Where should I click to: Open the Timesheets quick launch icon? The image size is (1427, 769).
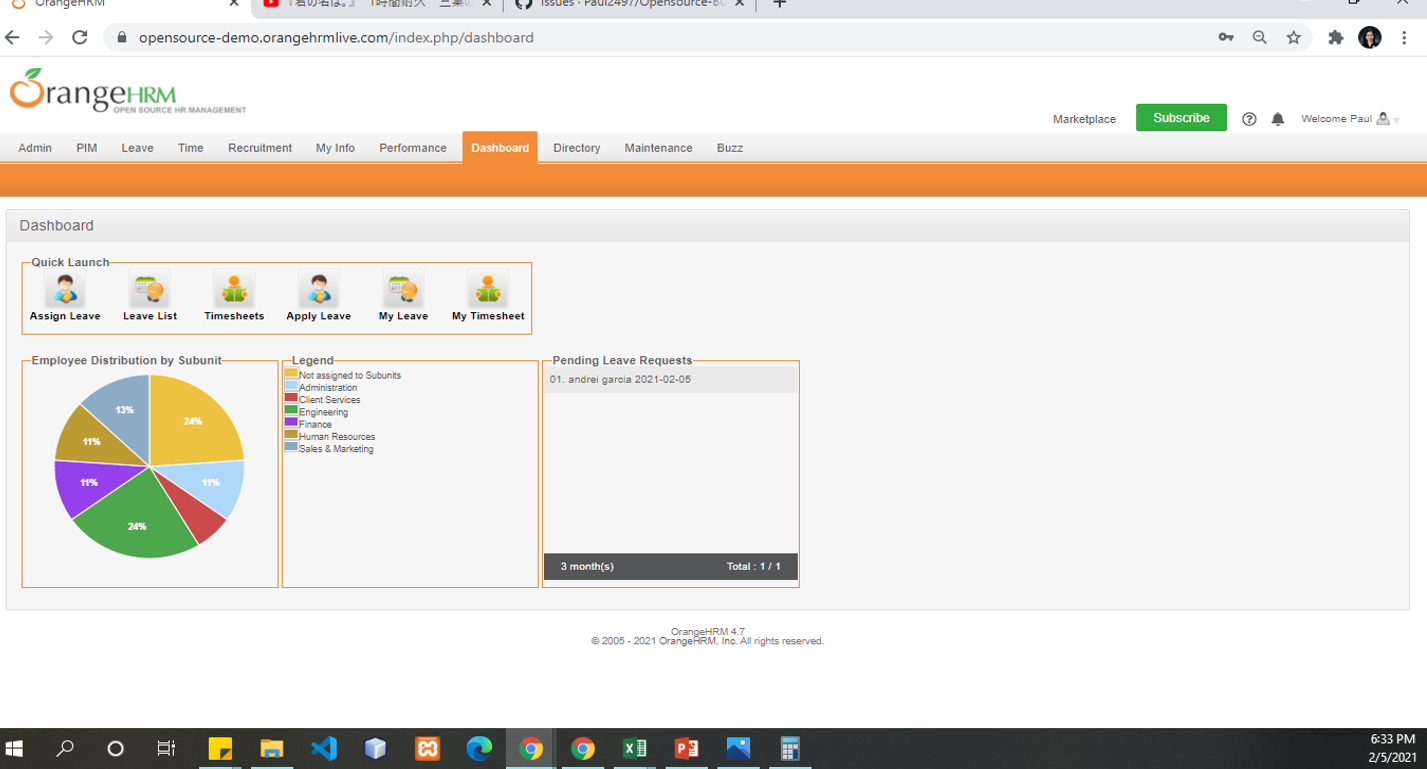(234, 290)
